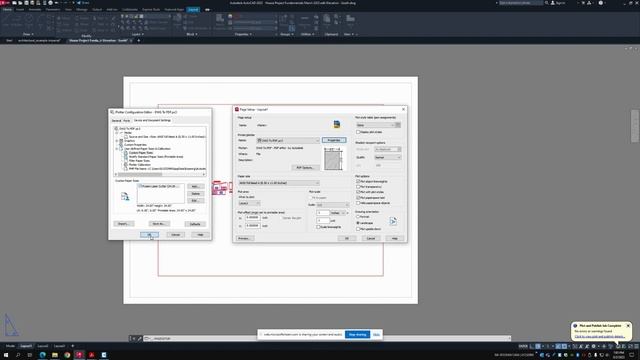The width and height of the screenshot is (640, 360).
Task: Select the Portrait orientation radio button
Action: click(x=358, y=217)
